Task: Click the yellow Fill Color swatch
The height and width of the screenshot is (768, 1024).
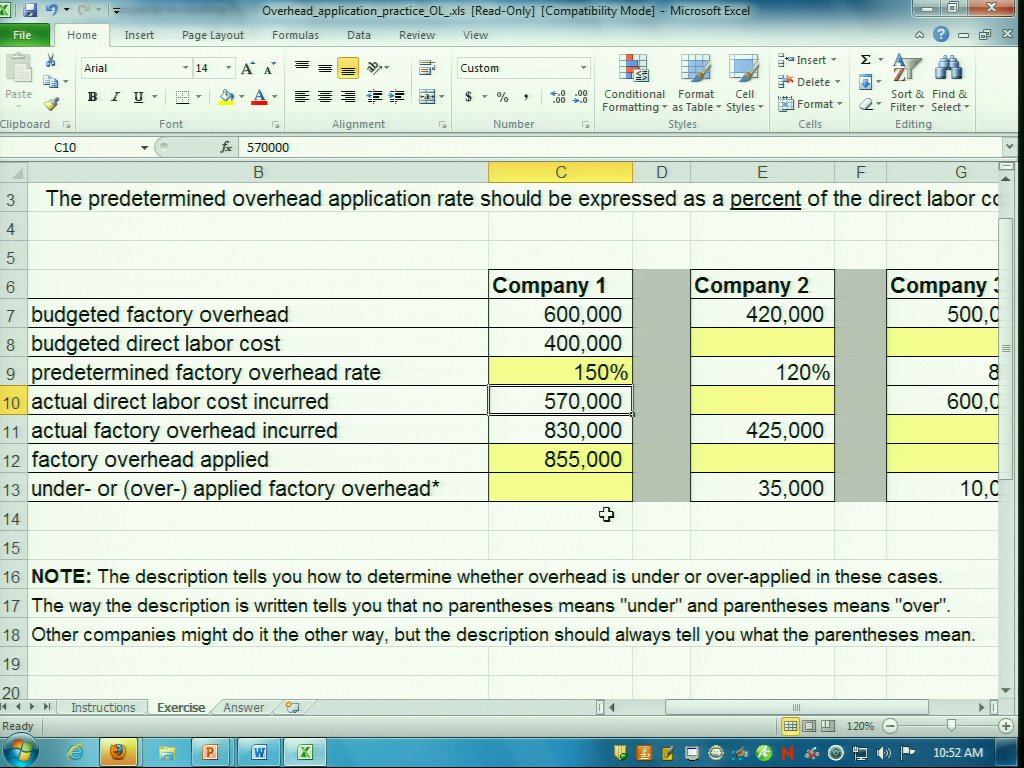Action: 226,97
